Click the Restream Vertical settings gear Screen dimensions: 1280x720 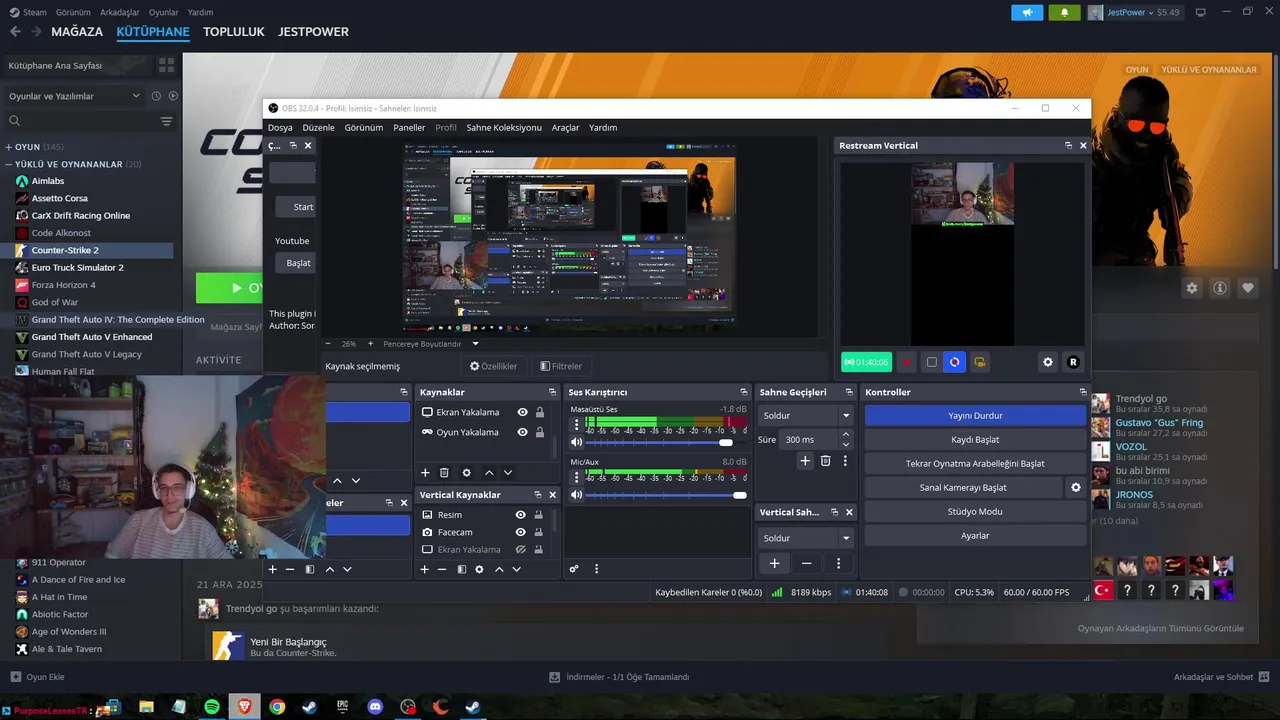(1048, 362)
